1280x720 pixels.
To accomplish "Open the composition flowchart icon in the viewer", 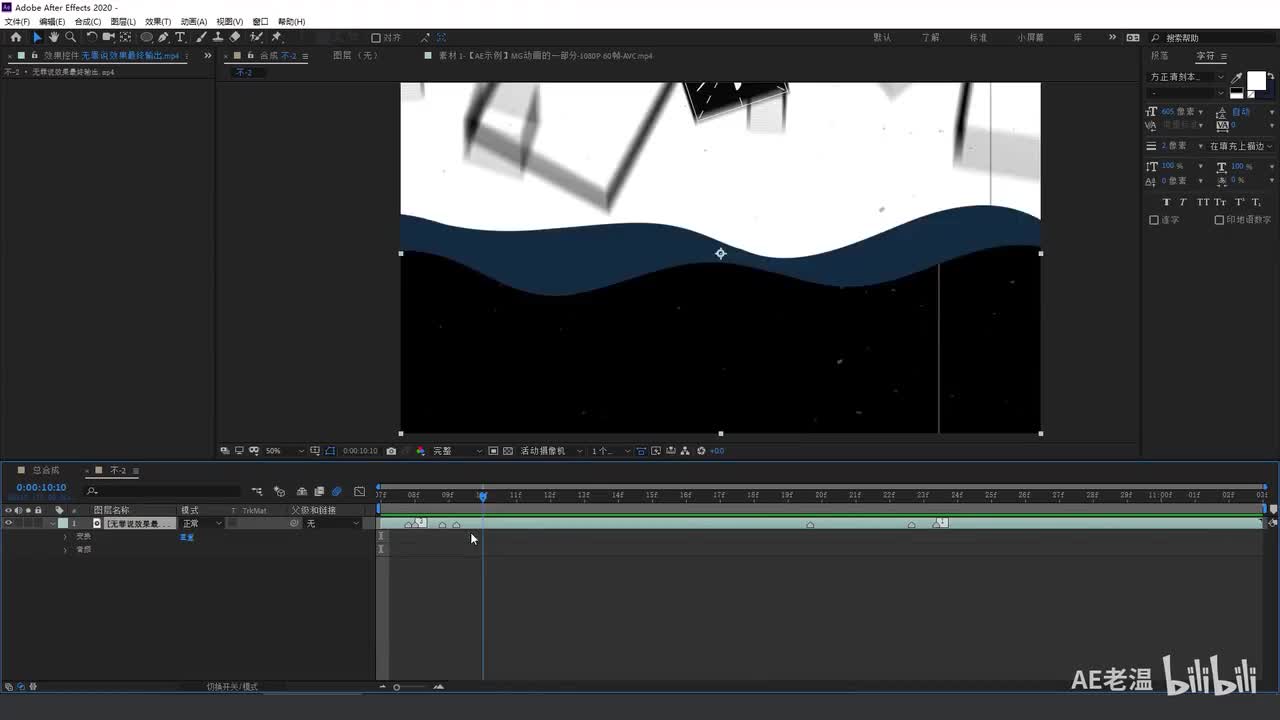I will pyautogui.click(x=685, y=451).
